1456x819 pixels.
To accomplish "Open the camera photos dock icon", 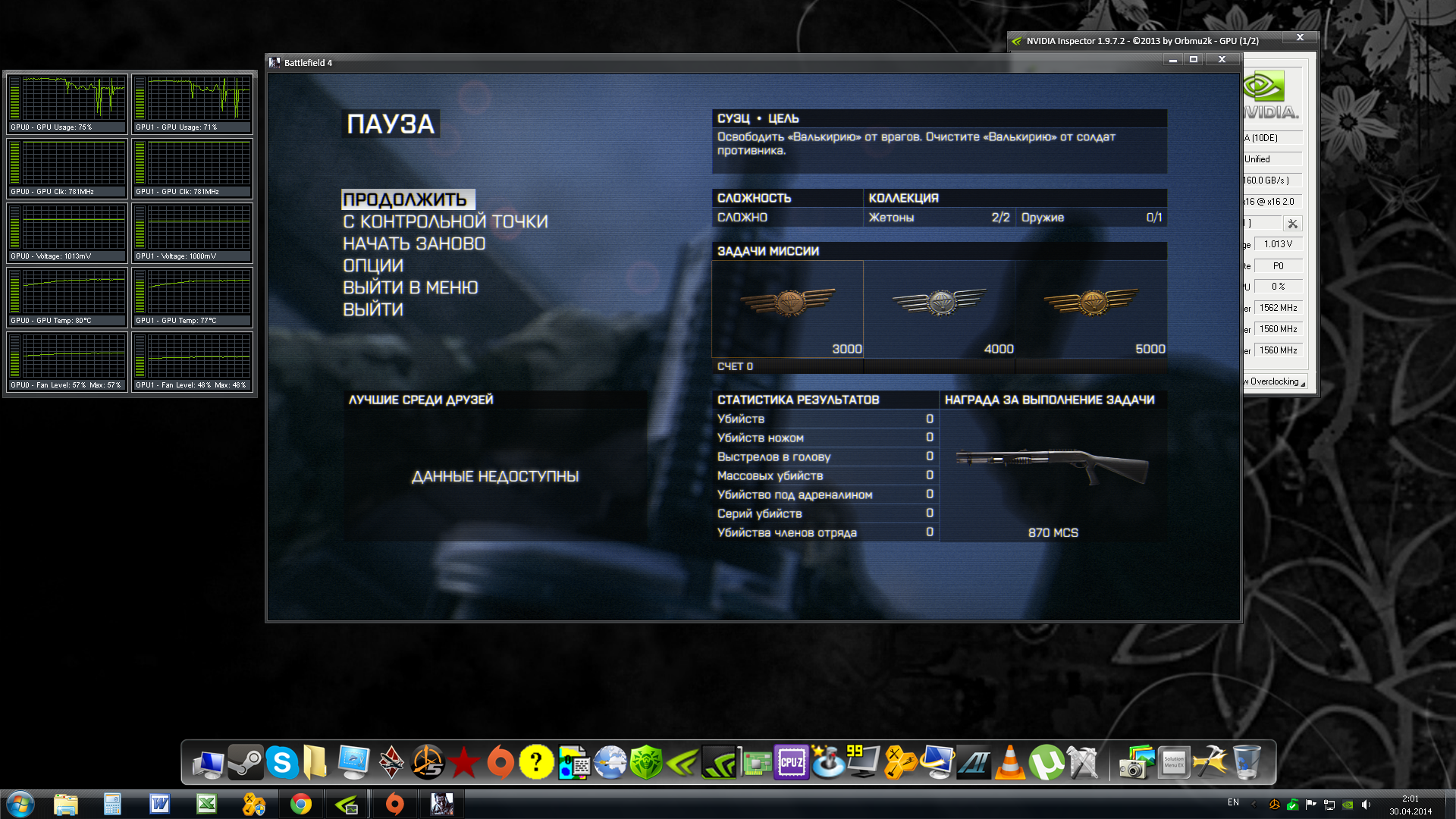I will [1136, 762].
